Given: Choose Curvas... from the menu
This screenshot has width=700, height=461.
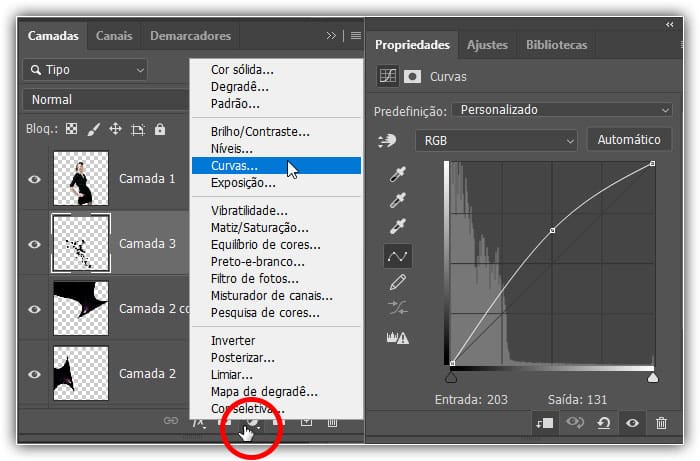Looking at the screenshot, I should tap(276, 166).
